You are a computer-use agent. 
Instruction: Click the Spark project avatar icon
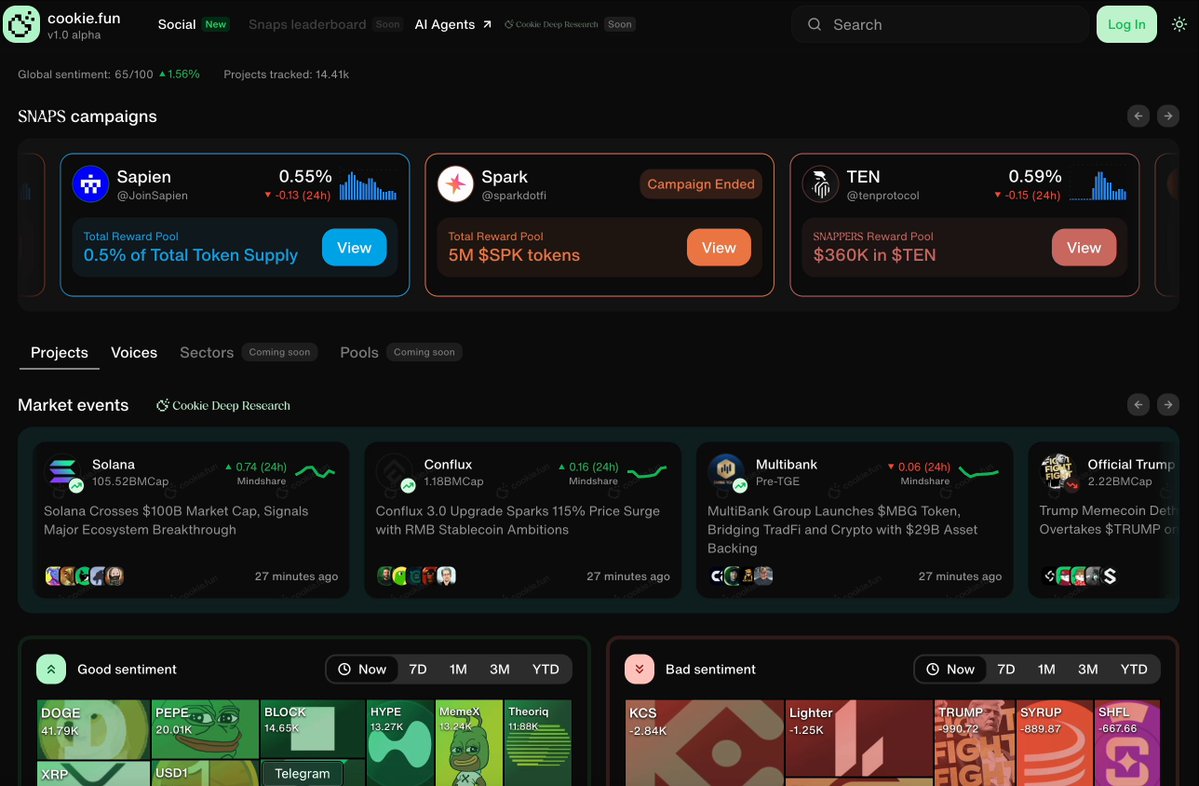click(x=455, y=184)
